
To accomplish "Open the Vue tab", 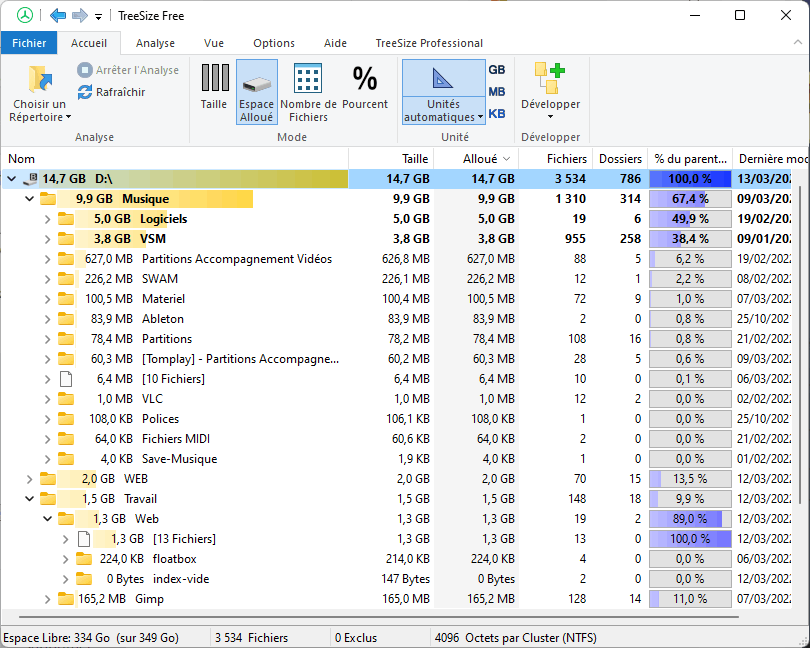I will pos(214,43).
